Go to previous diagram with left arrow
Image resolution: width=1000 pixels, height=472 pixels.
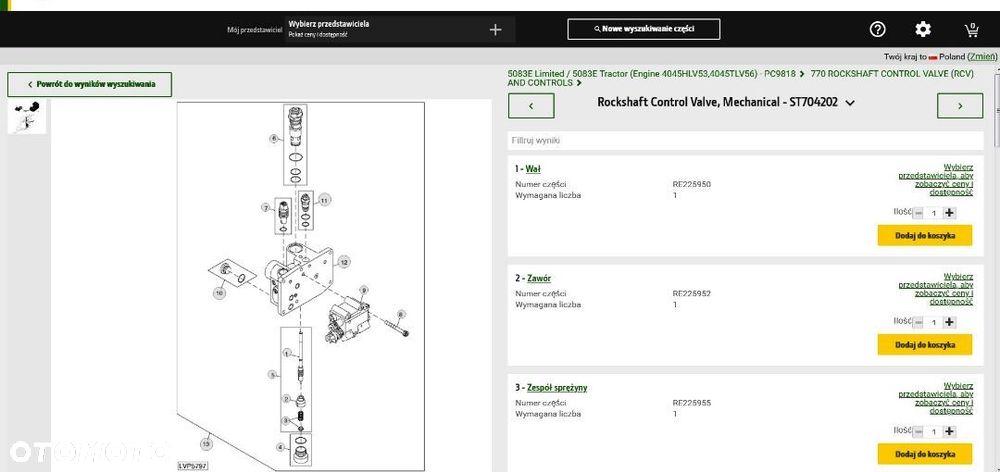pos(531,106)
